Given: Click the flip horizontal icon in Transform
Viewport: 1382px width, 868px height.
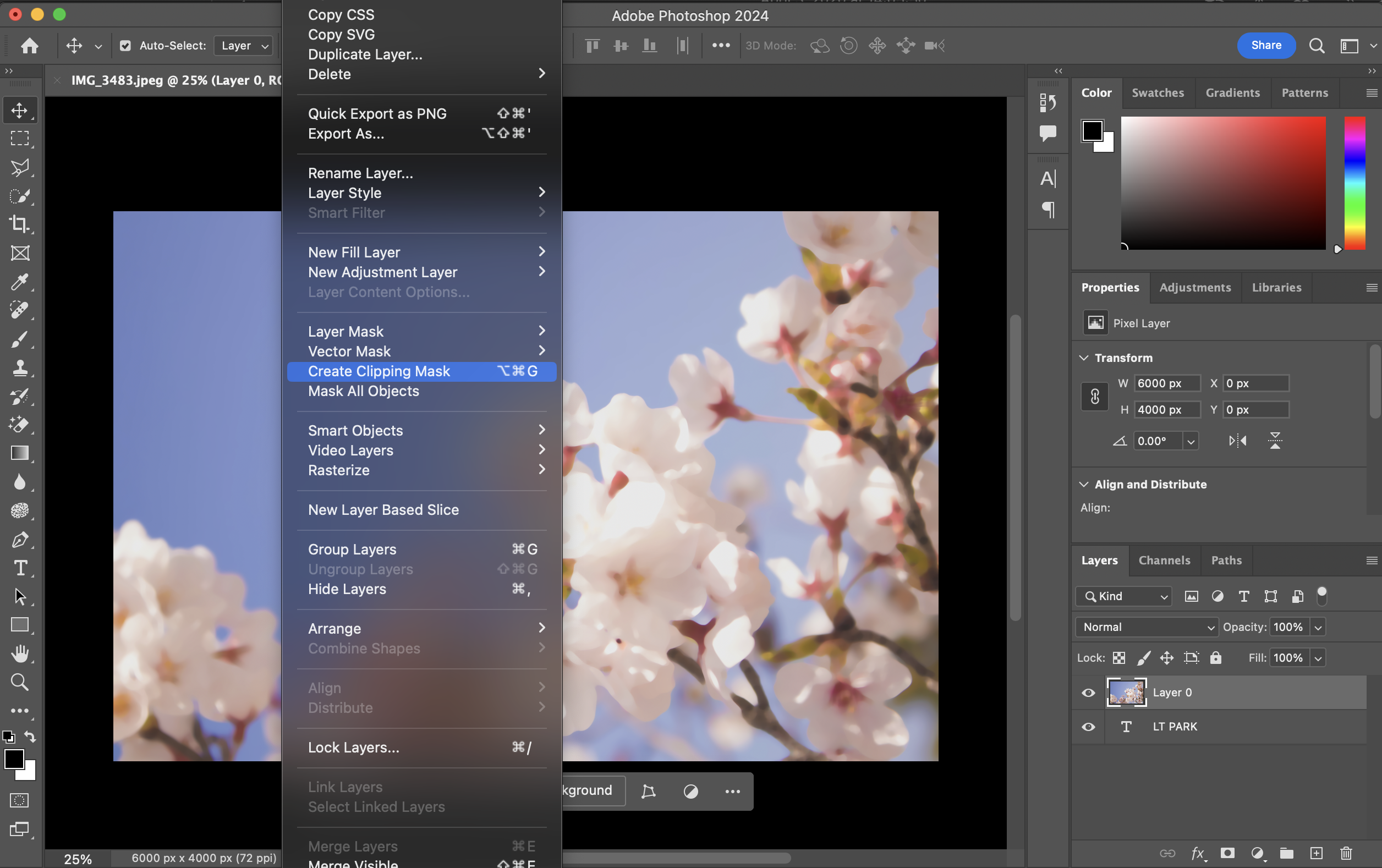Looking at the screenshot, I should pyautogui.click(x=1237, y=441).
